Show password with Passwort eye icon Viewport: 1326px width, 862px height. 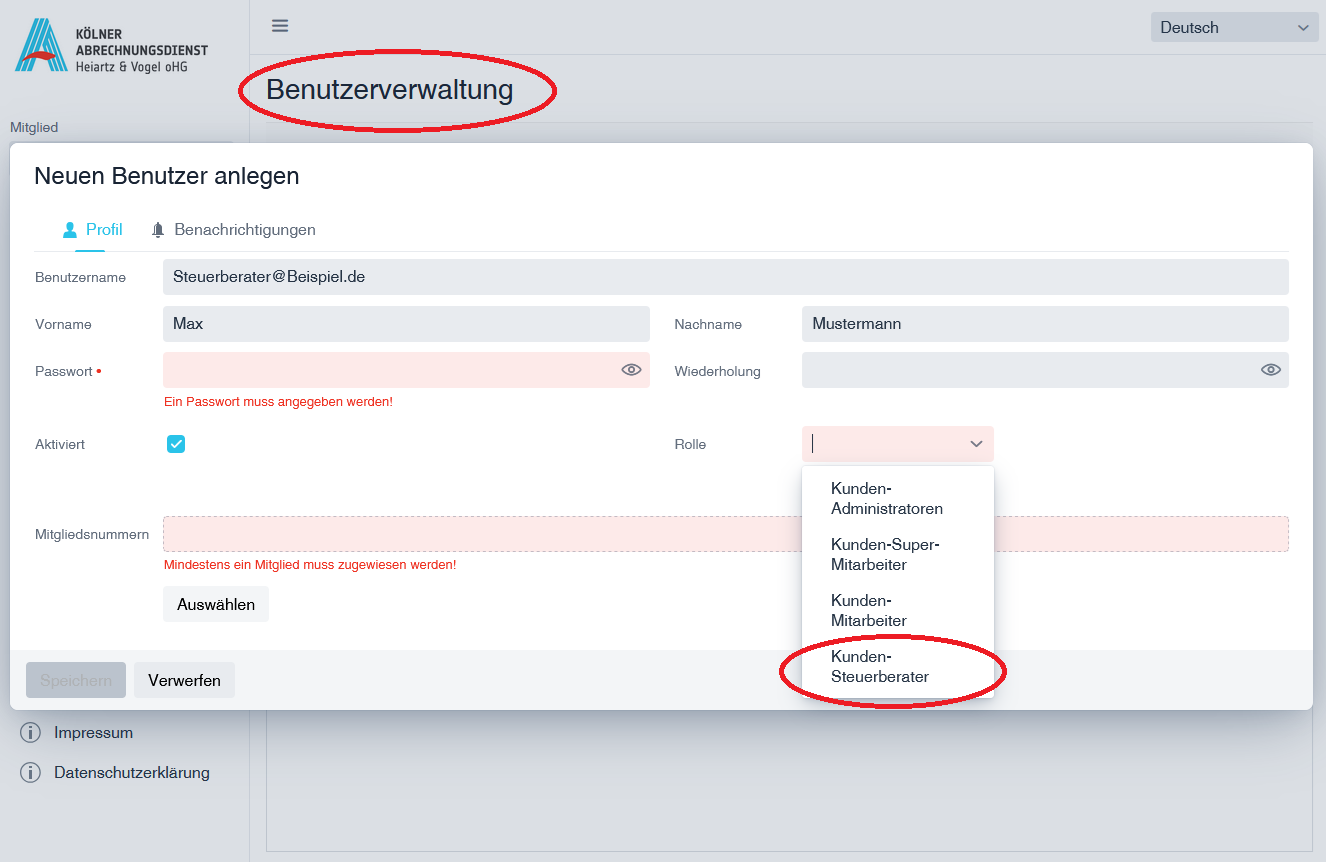point(631,370)
